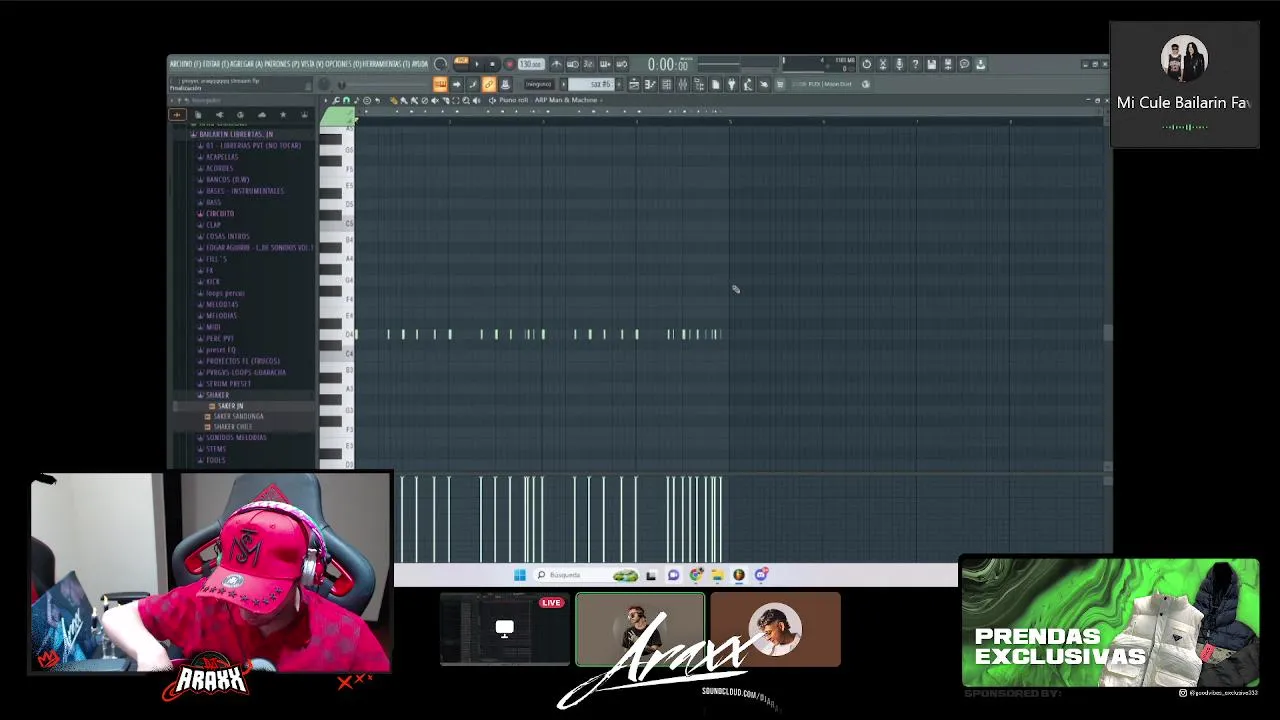Select the SAKER JN item
Viewport: 1280px width, 720px height.
(229, 406)
